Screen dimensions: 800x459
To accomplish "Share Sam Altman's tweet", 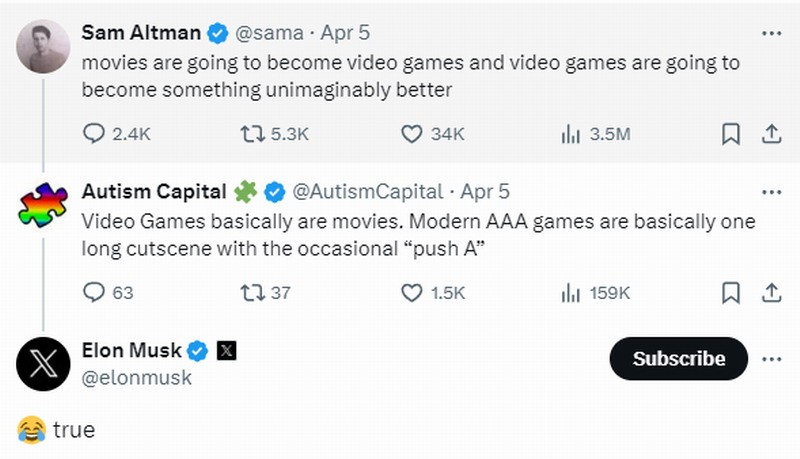I will coord(771,134).
